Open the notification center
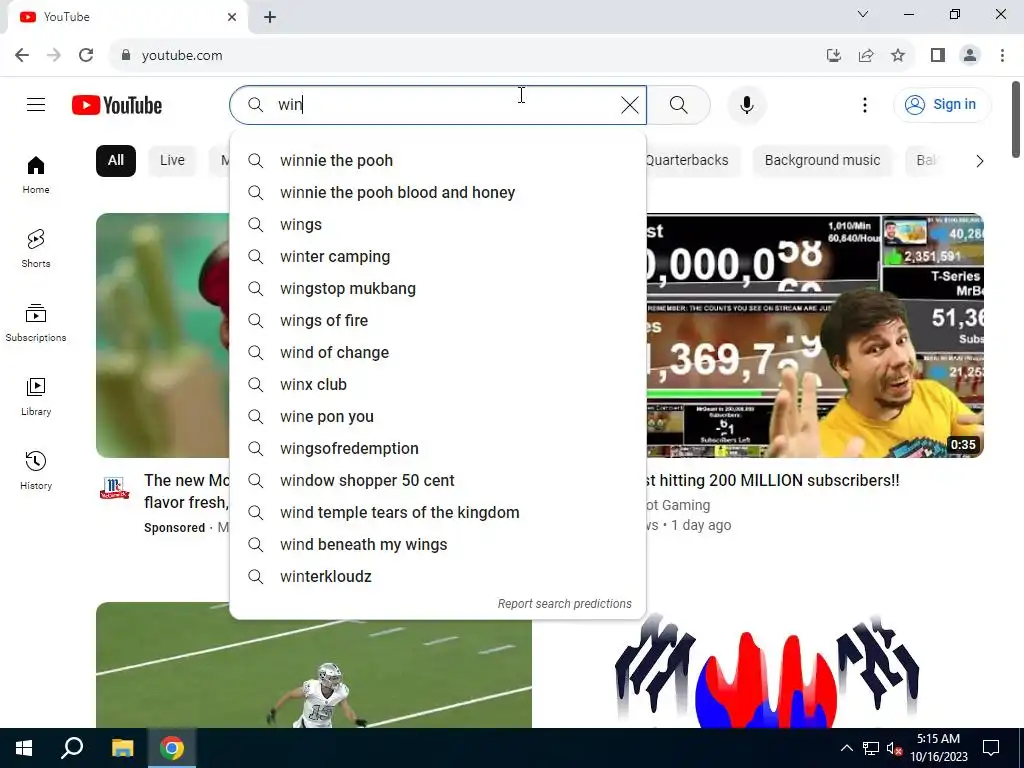The width and height of the screenshot is (1024, 768). point(991,748)
